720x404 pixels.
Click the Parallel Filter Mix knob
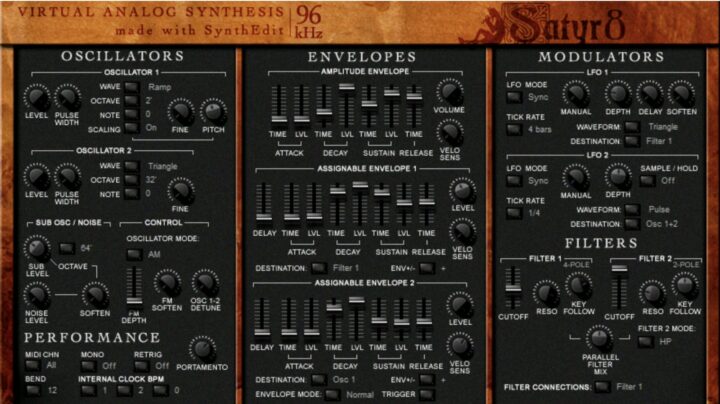coord(599,338)
